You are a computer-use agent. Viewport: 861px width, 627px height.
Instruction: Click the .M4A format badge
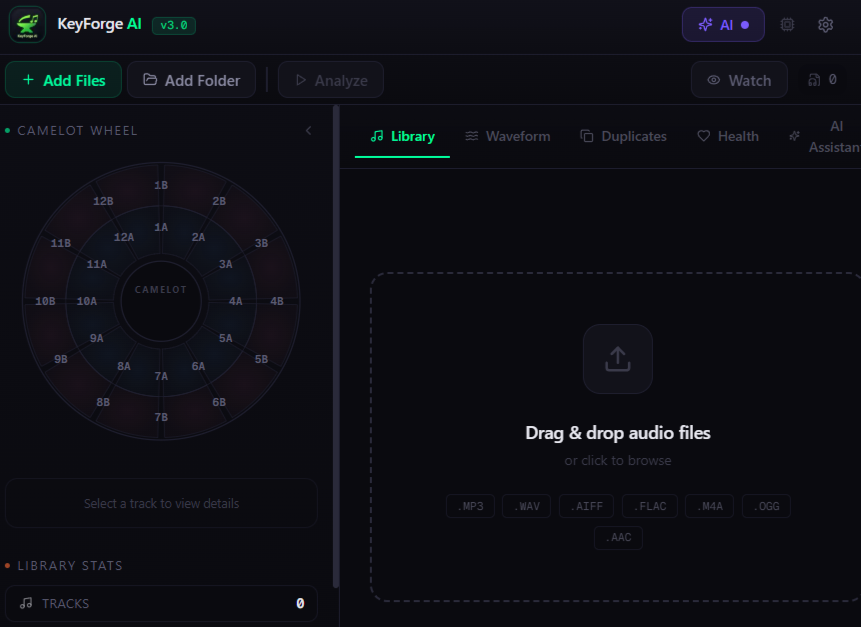pos(709,506)
